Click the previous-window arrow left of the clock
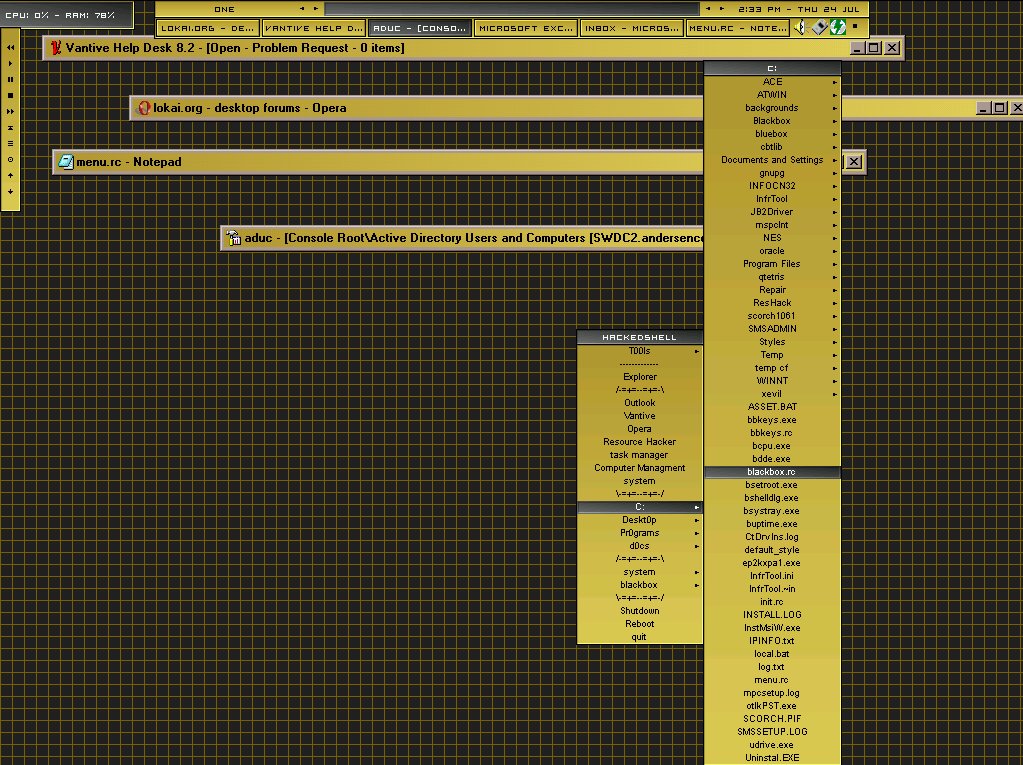 [x=708, y=9]
